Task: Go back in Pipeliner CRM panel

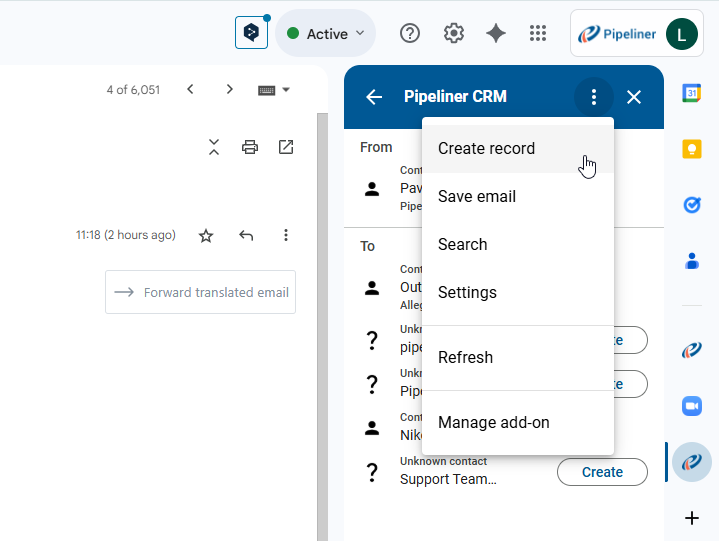Action: tap(374, 97)
